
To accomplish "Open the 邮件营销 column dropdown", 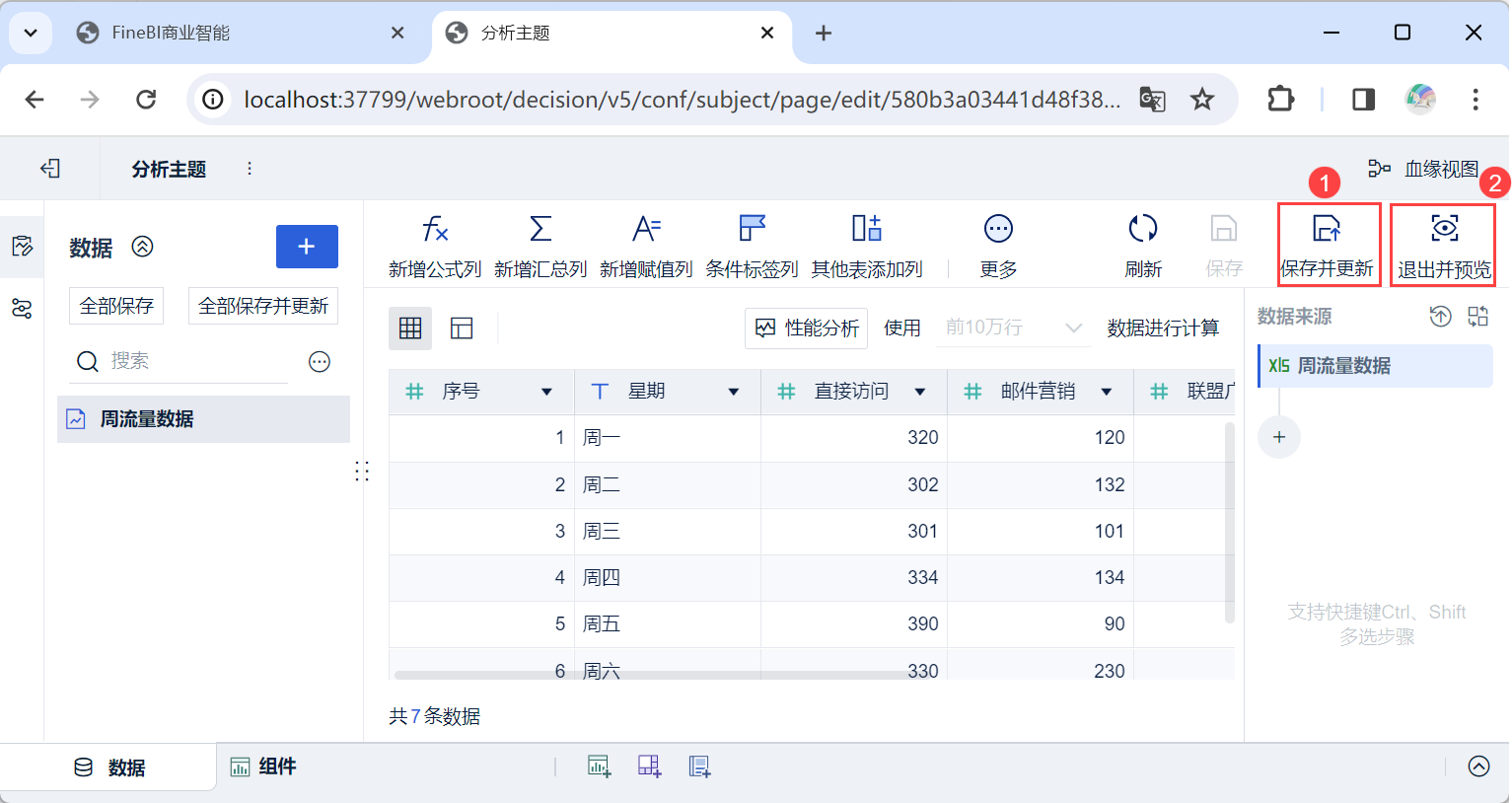I will (1107, 392).
